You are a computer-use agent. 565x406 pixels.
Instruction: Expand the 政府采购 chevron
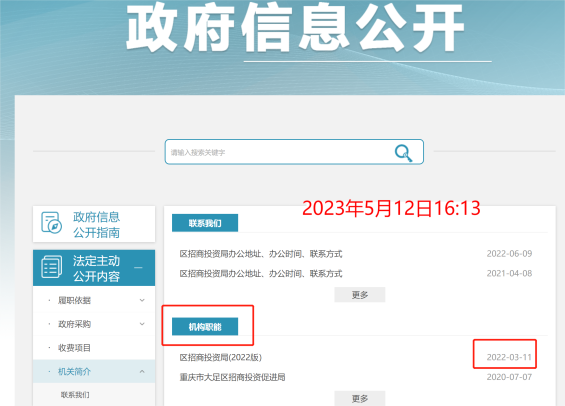pyautogui.click(x=142, y=324)
